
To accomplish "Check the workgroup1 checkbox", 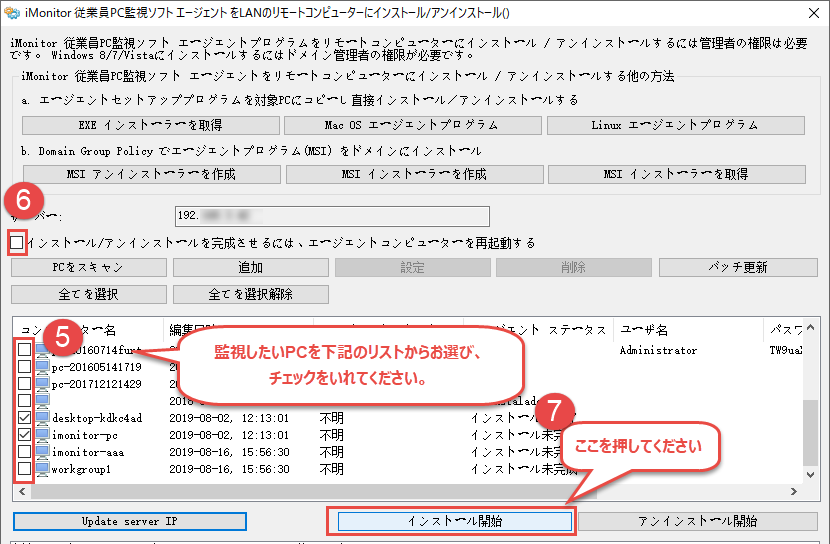I will [25, 469].
